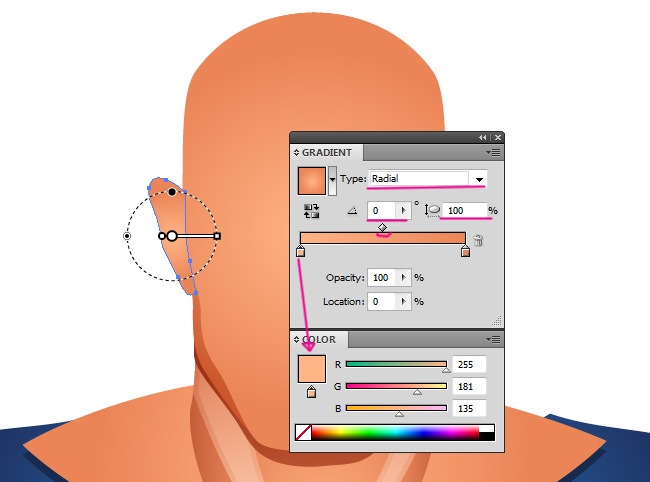Click the gradient annotator square end handle
The image size is (650, 482).
pos(217,236)
